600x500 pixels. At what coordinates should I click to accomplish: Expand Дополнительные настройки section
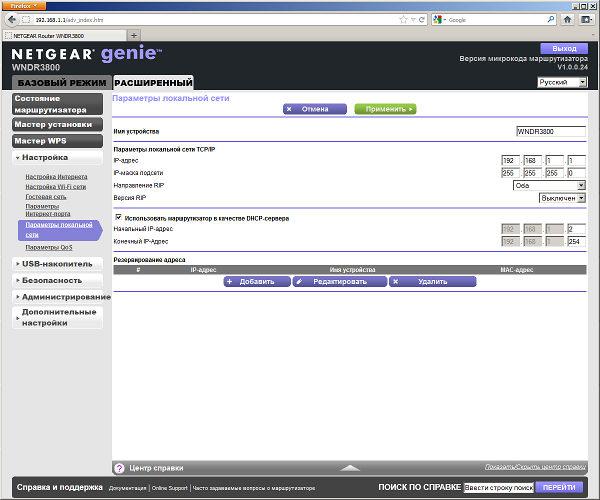[57, 318]
